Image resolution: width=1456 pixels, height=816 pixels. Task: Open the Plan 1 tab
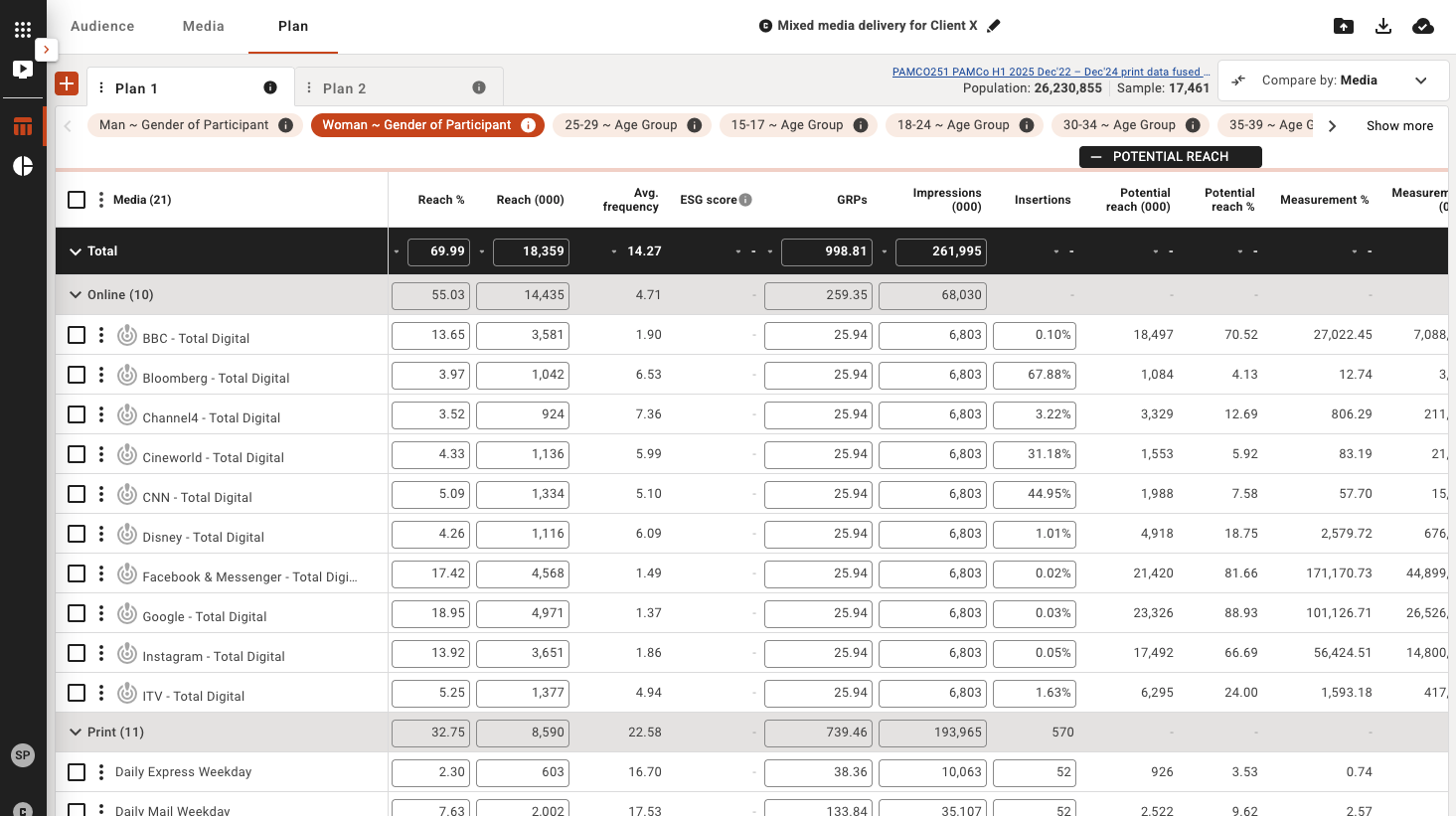tap(191, 87)
